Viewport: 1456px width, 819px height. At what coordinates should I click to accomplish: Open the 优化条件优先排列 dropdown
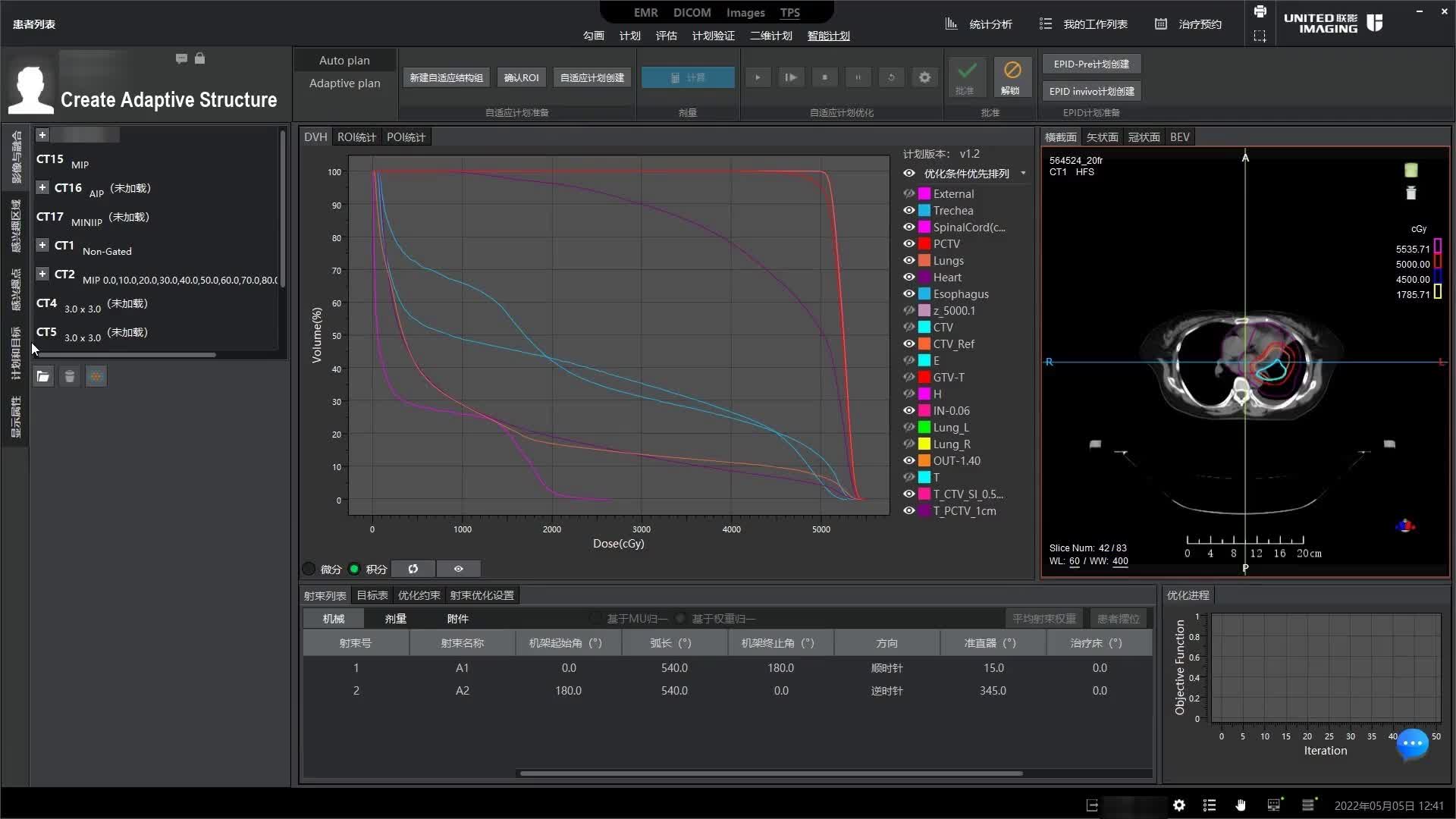[1023, 174]
